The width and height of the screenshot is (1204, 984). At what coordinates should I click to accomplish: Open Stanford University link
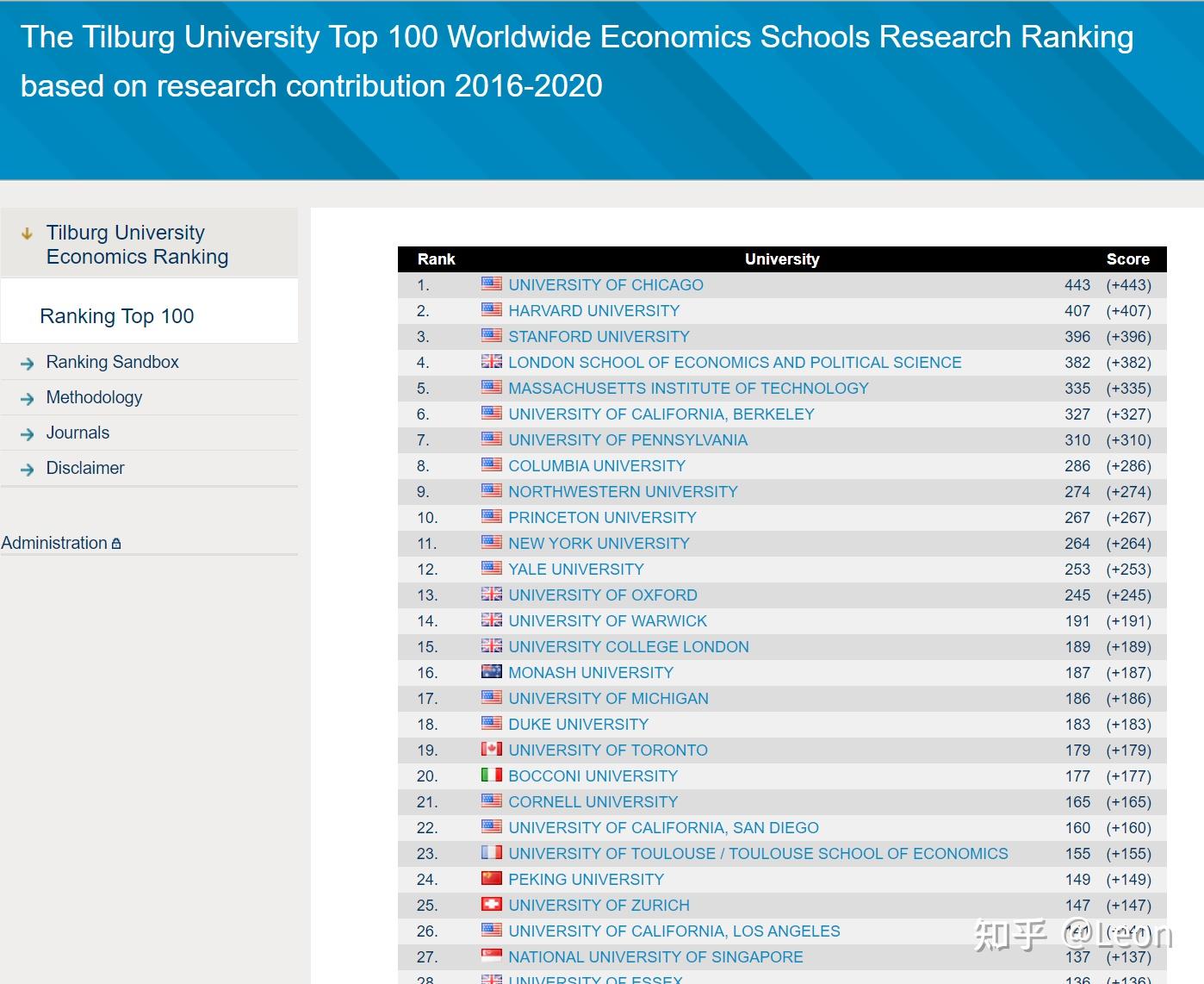pos(599,337)
